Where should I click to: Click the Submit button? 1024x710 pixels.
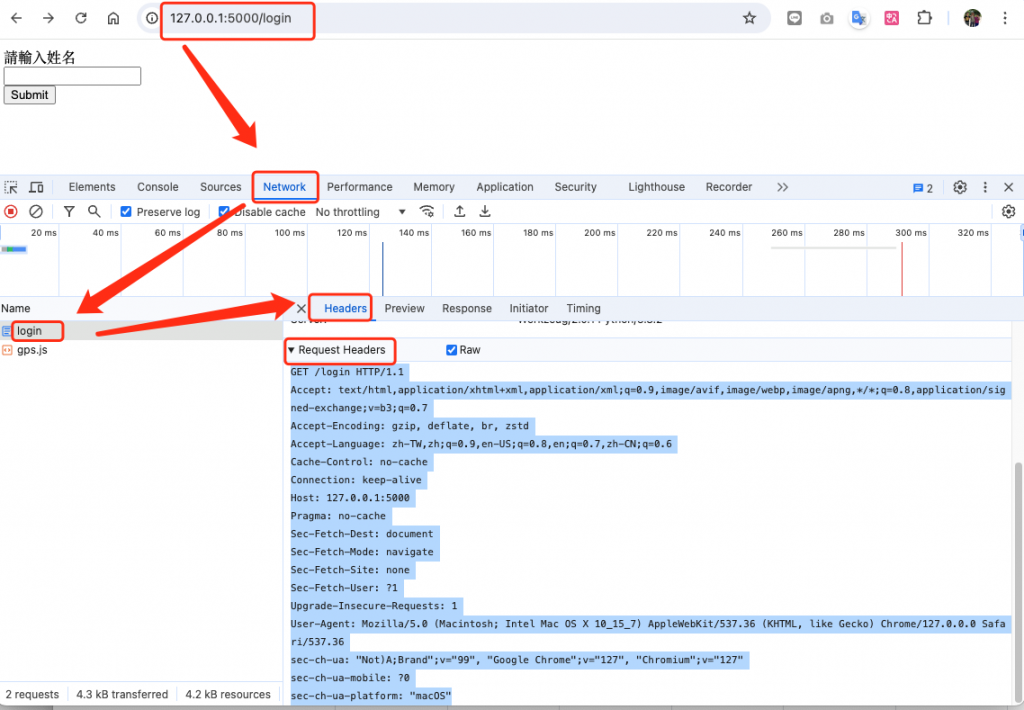29,95
